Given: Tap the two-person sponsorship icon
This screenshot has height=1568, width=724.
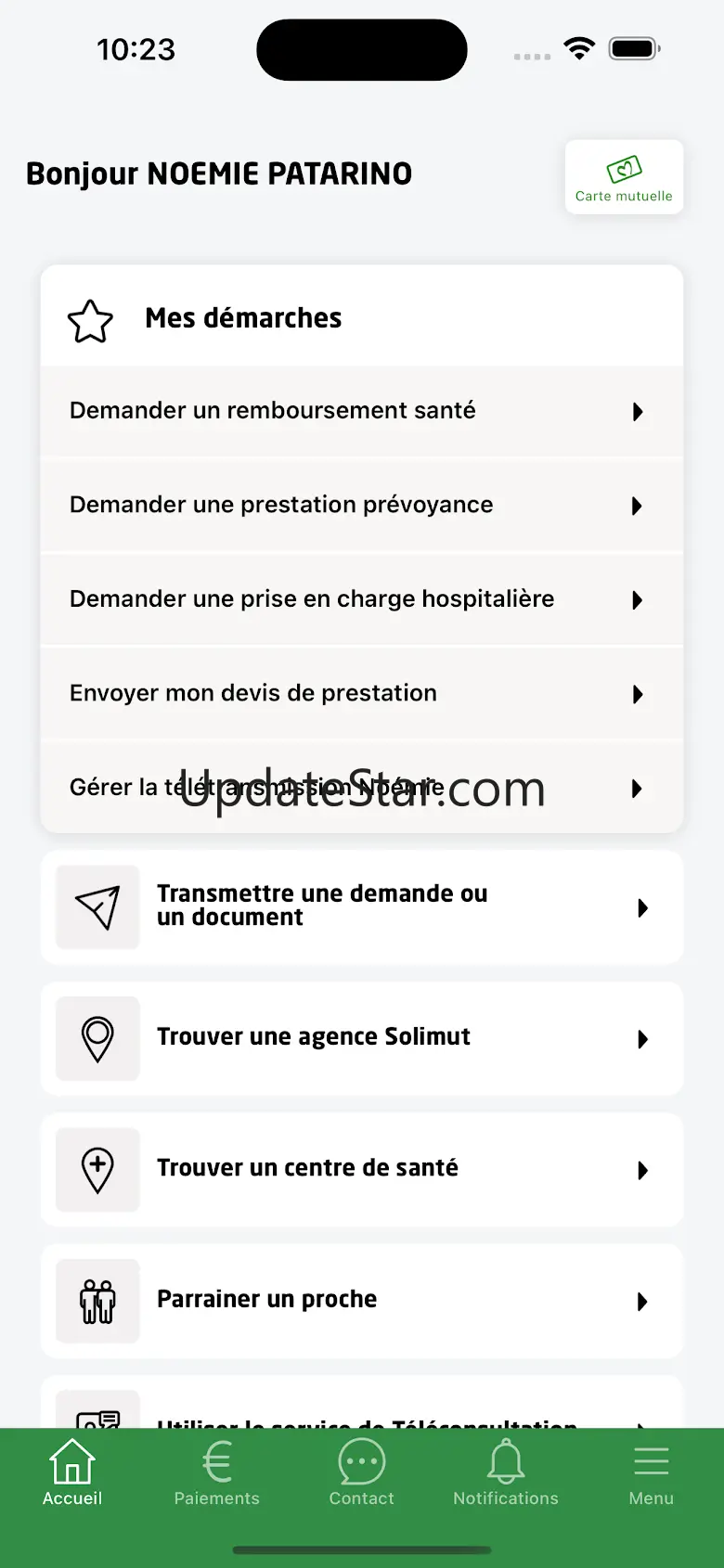Looking at the screenshot, I should [97, 1301].
